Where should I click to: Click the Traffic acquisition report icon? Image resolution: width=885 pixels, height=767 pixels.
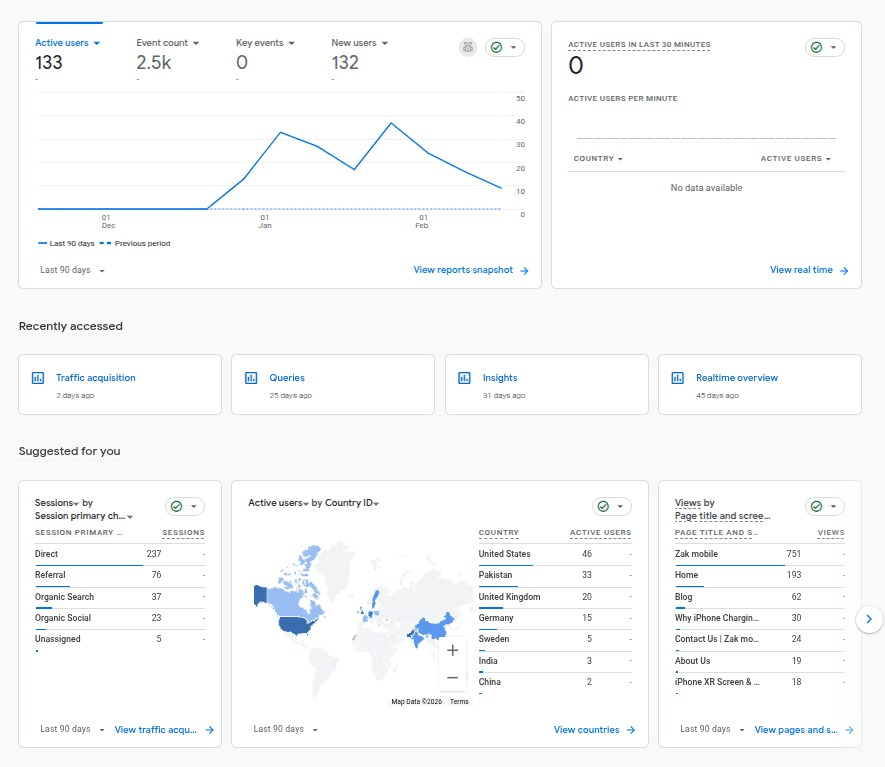38,378
